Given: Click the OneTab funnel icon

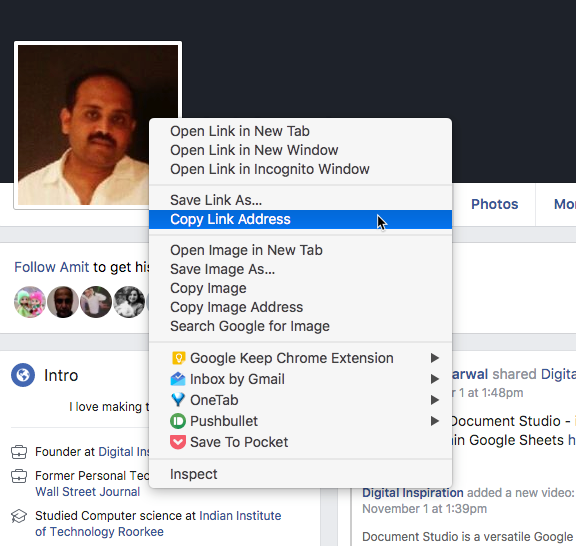Looking at the screenshot, I should tap(178, 400).
